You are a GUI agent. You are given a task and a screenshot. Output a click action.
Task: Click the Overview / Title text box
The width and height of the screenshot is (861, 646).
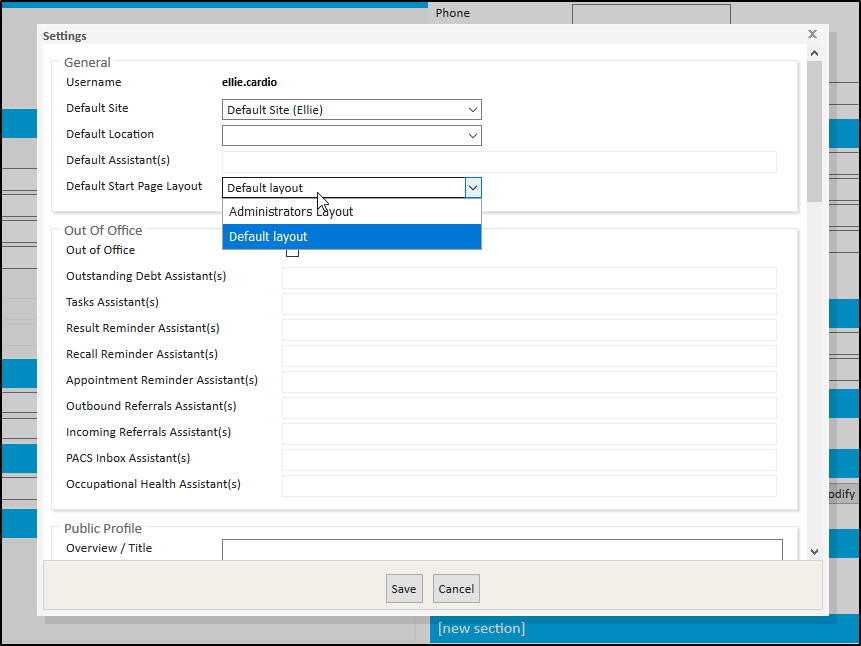pyautogui.click(x=502, y=549)
